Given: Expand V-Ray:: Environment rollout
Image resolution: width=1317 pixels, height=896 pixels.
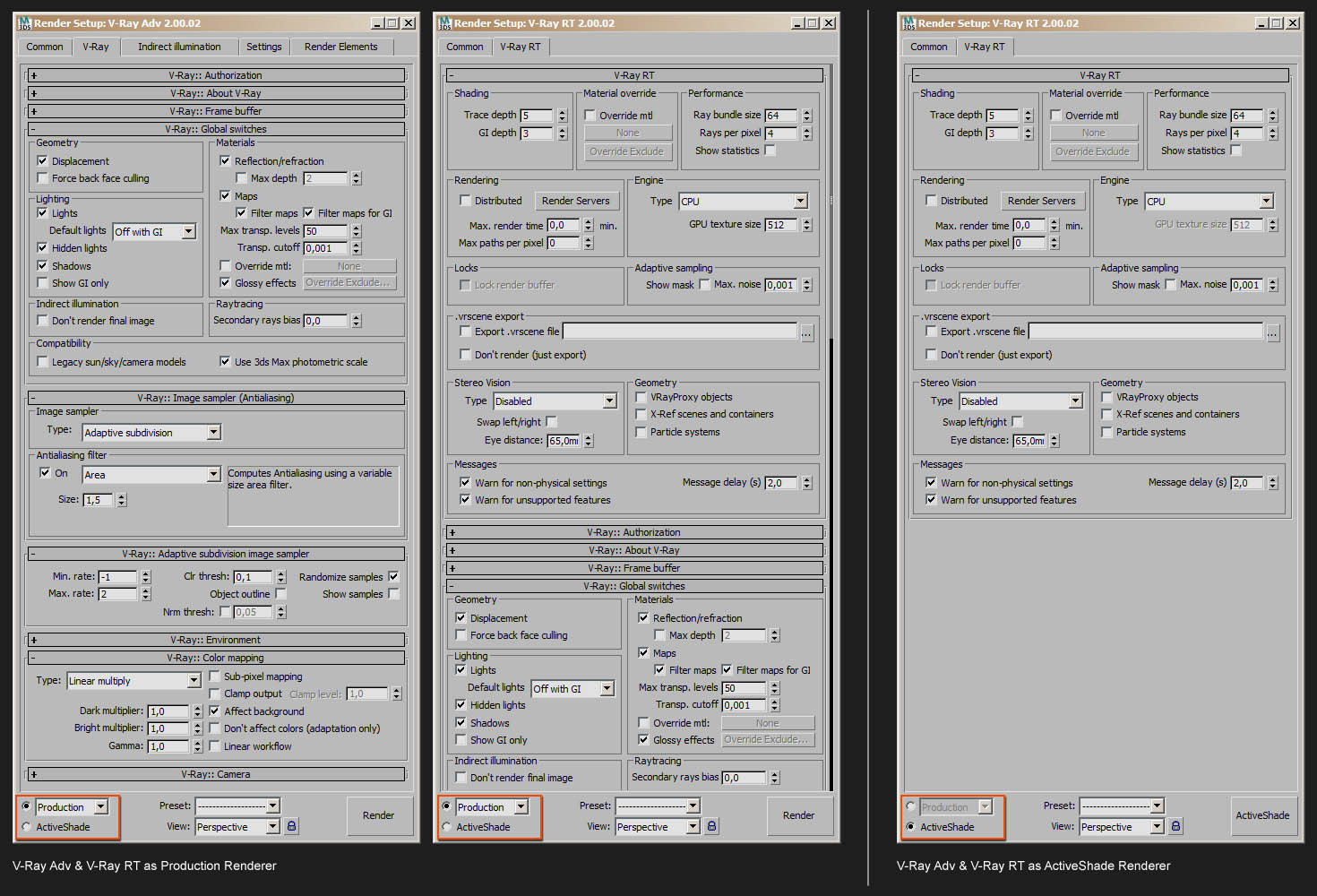Looking at the screenshot, I should (216, 640).
